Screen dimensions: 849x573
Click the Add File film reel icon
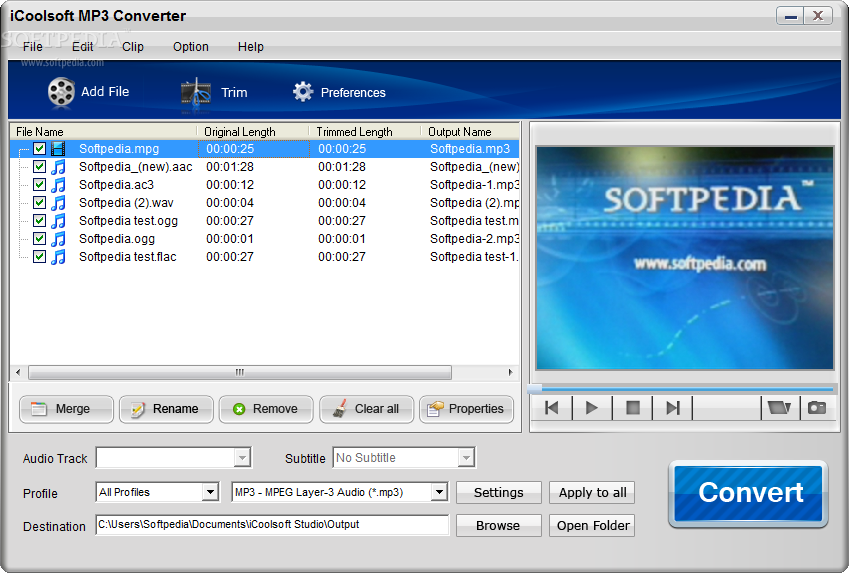tap(61, 92)
